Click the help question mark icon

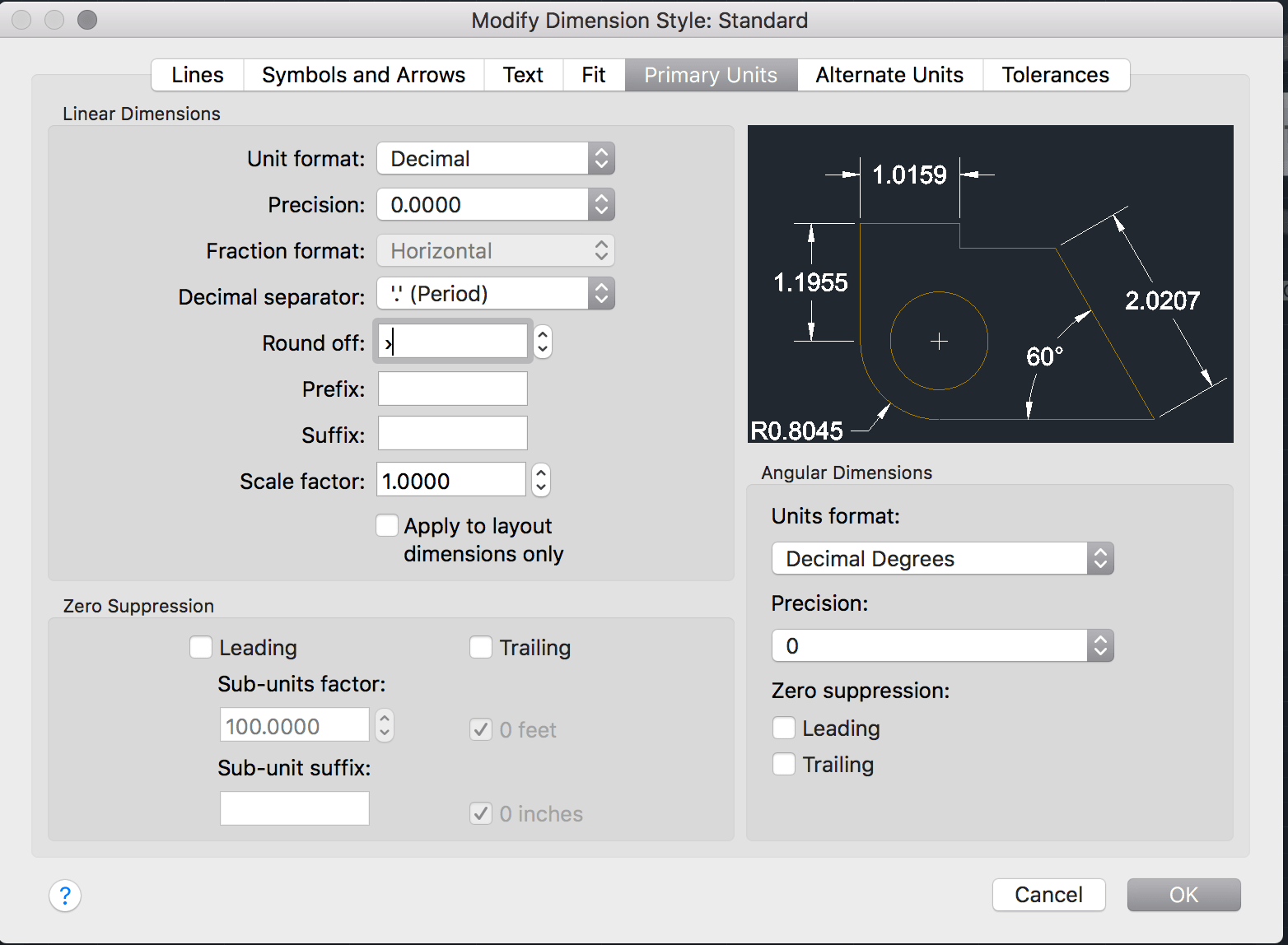(65, 895)
